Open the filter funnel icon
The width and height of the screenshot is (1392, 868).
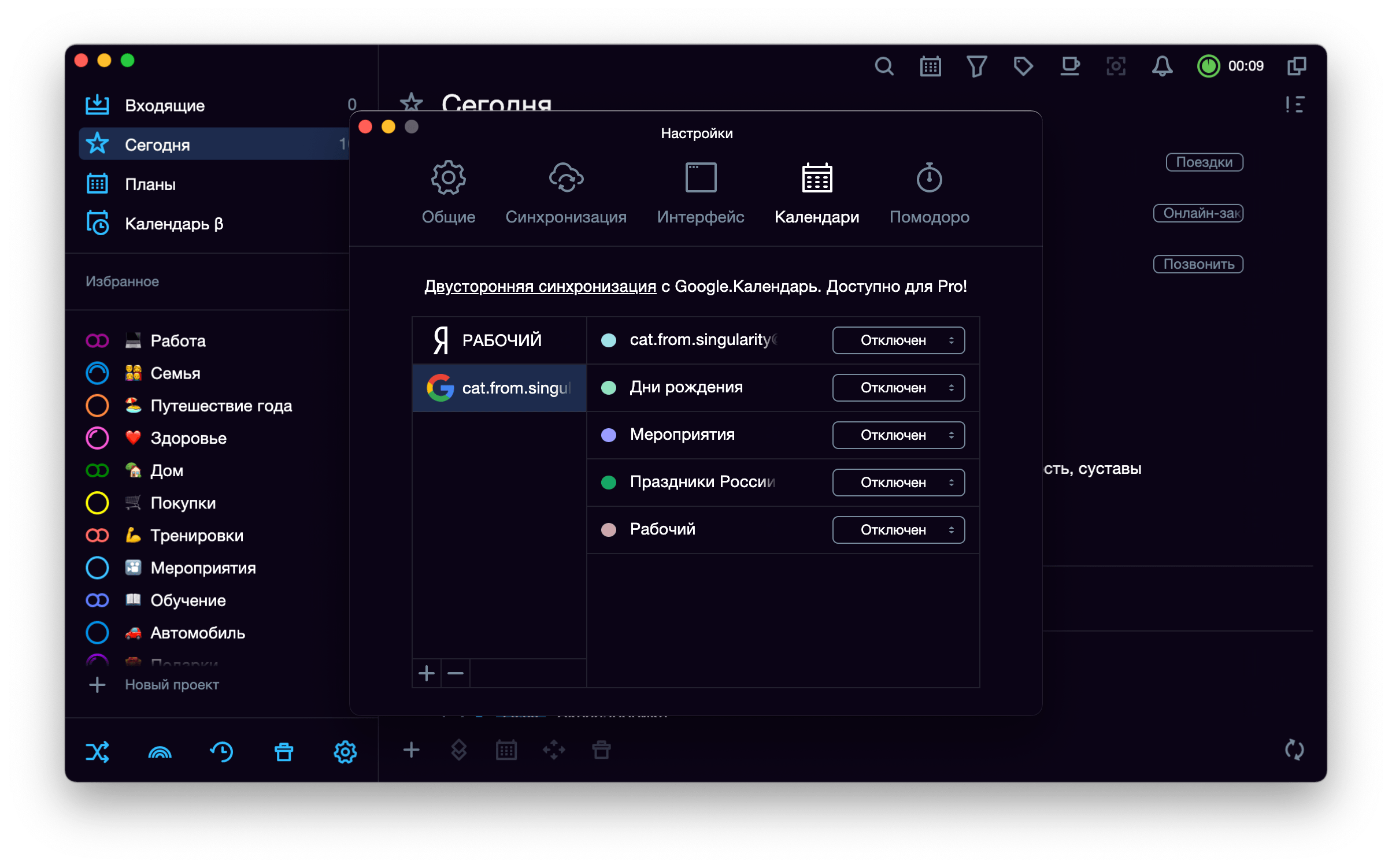point(976,66)
